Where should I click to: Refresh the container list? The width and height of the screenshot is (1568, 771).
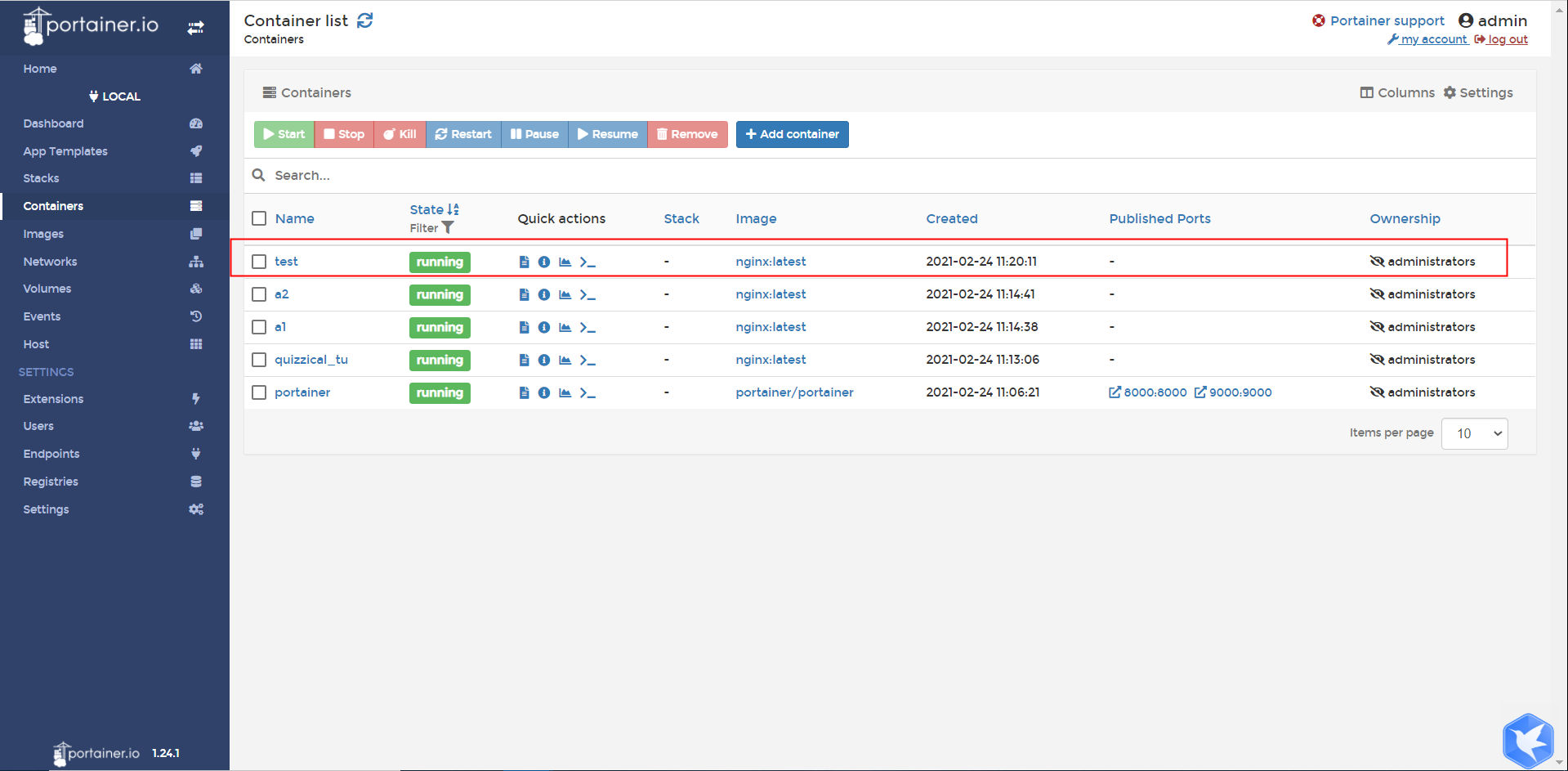coord(365,20)
